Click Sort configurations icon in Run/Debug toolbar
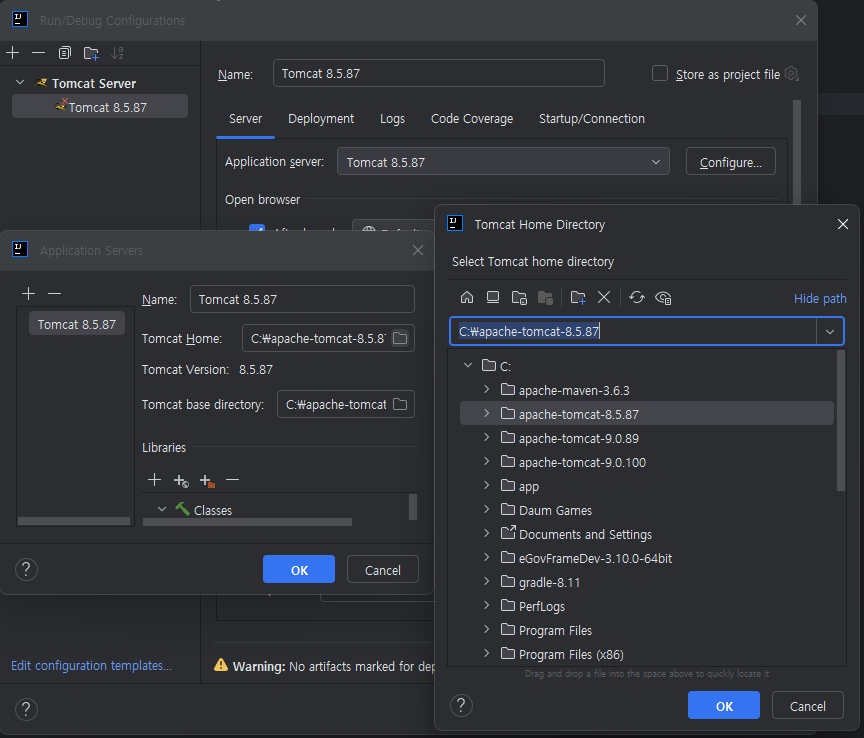Viewport: 864px width, 738px height. 117,53
